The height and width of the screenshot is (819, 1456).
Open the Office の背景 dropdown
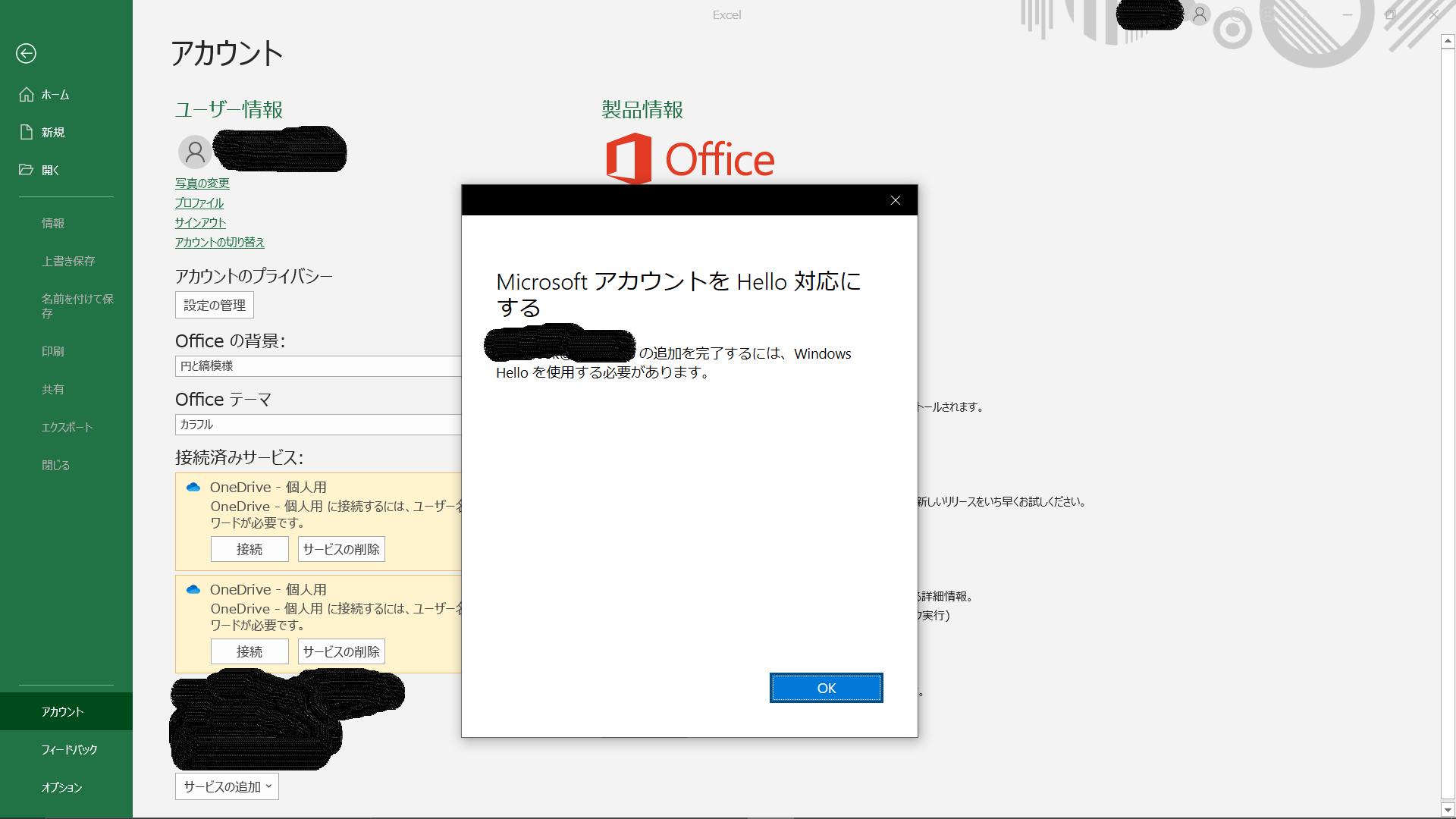click(x=318, y=366)
